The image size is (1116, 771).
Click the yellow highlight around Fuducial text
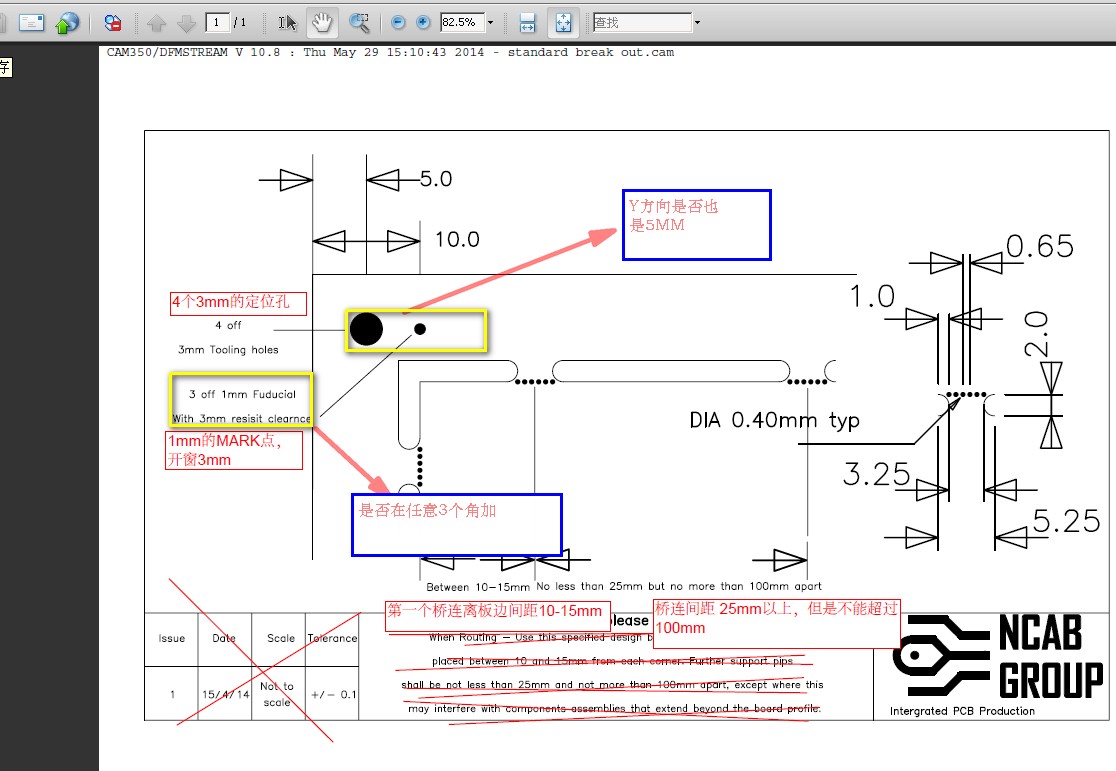point(241,400)
